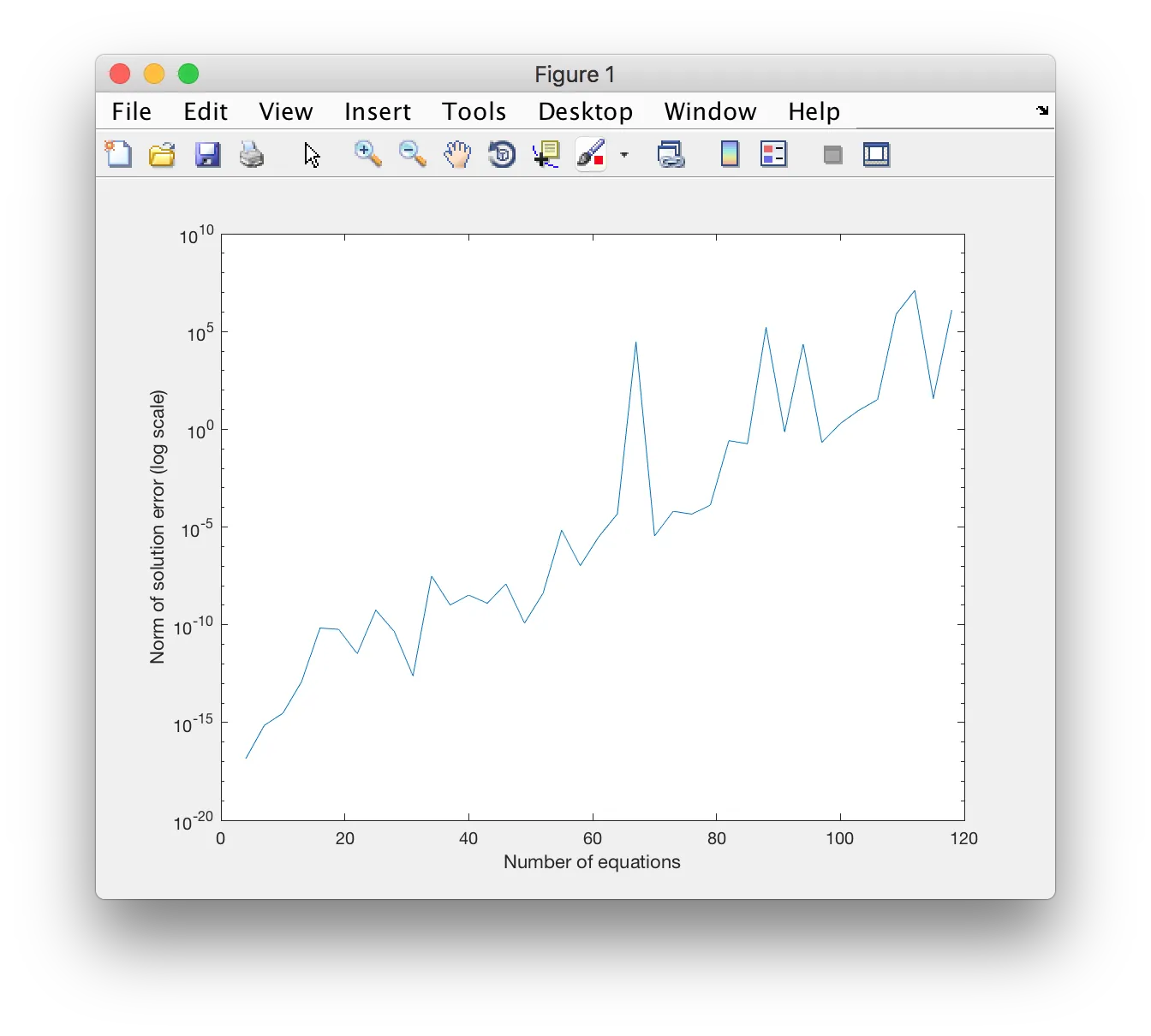The width and height of the screenshot is (1151, 1036).
Task: Select the Zoom In magnifier tool
Action: click(x=368, y=154)
